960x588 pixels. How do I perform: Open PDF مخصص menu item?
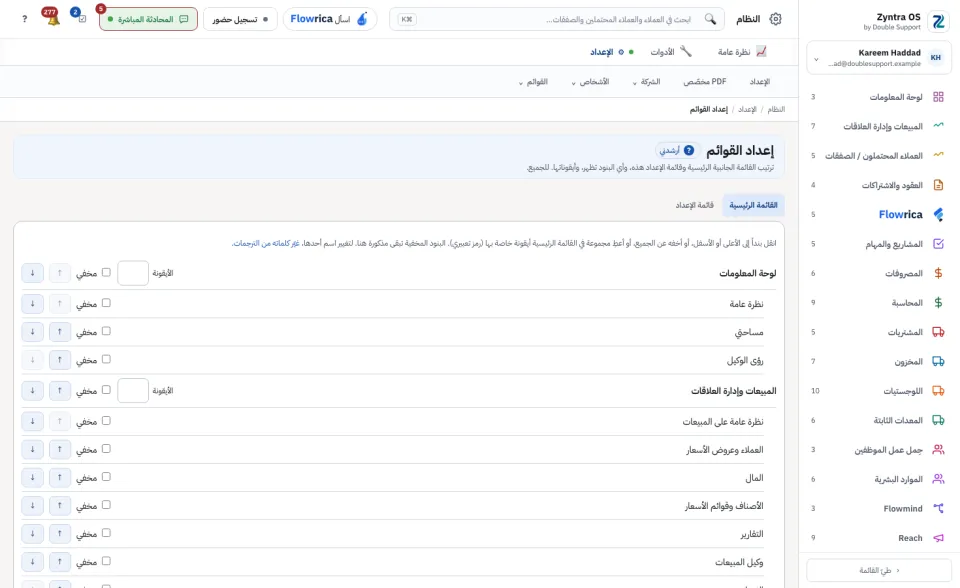(705, 81)
